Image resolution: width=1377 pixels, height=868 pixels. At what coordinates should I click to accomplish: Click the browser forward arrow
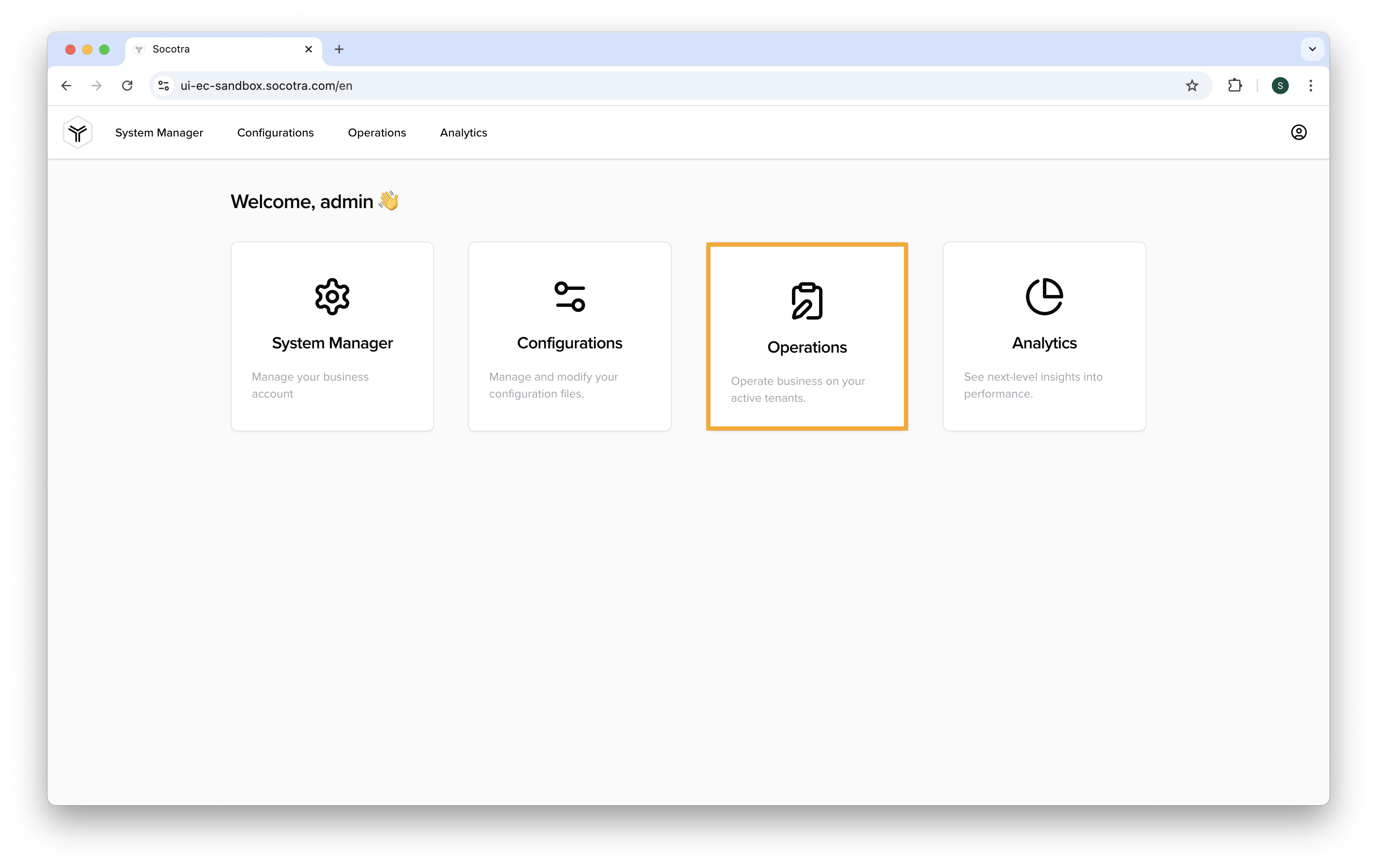tap(97, 86)
